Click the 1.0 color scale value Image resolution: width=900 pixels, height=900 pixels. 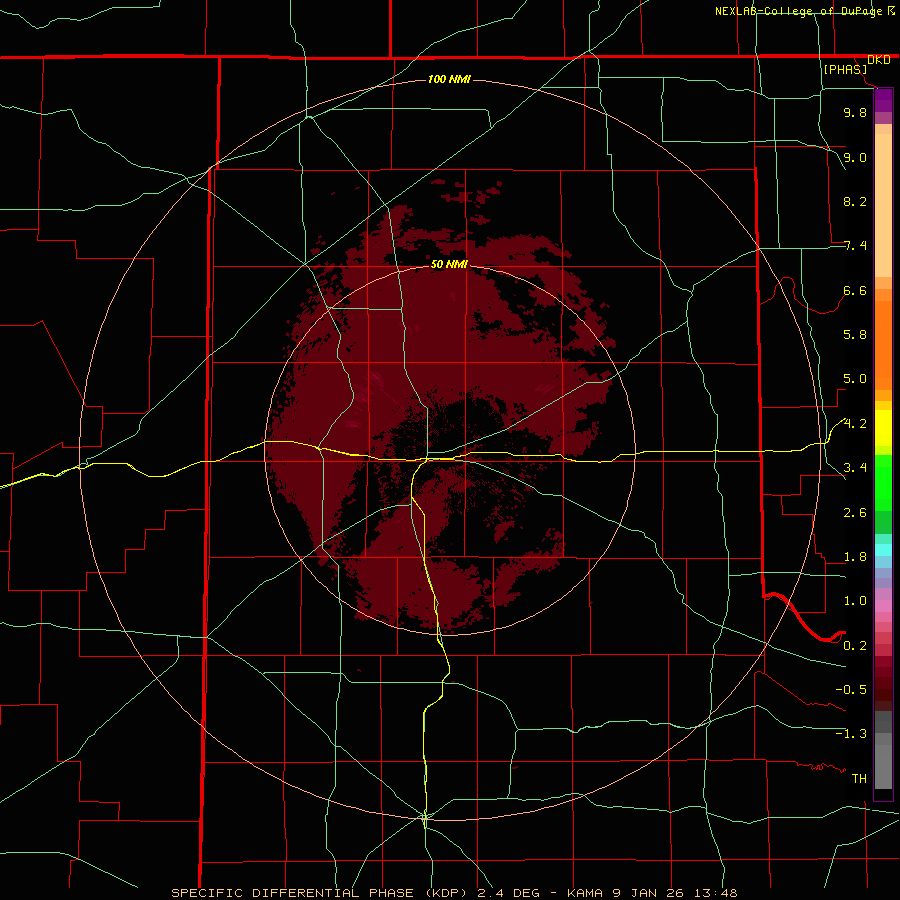pos(855,601)
